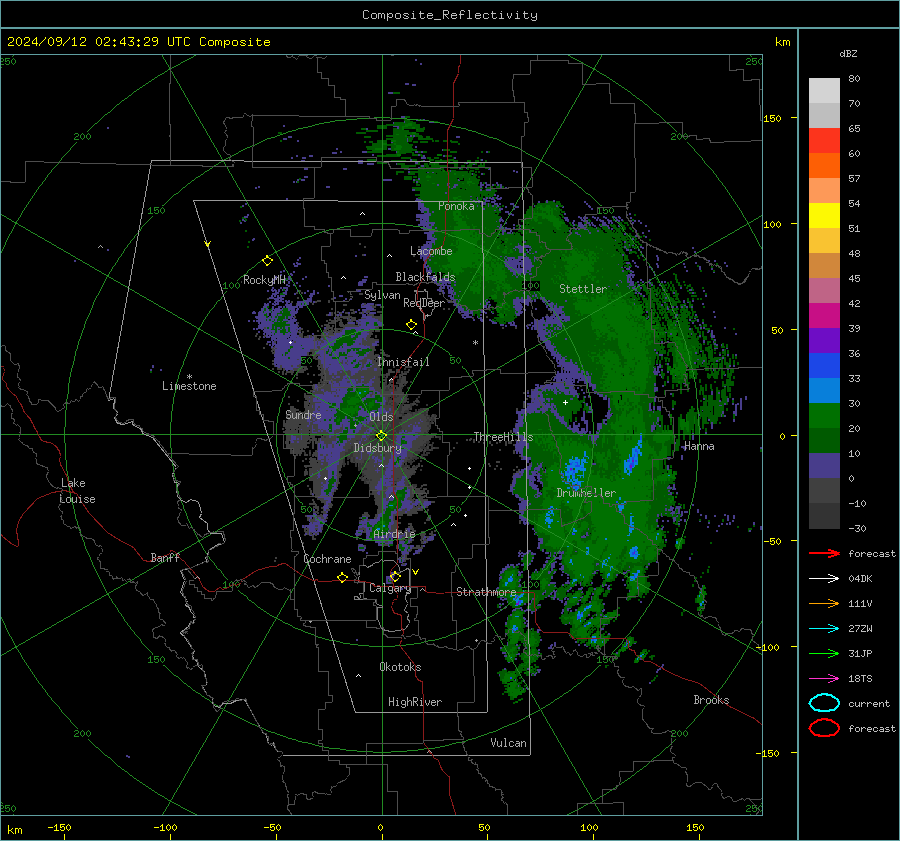Screen dimensions: 900x841
Task: Click the Lacombe city label
Action: 431,251
